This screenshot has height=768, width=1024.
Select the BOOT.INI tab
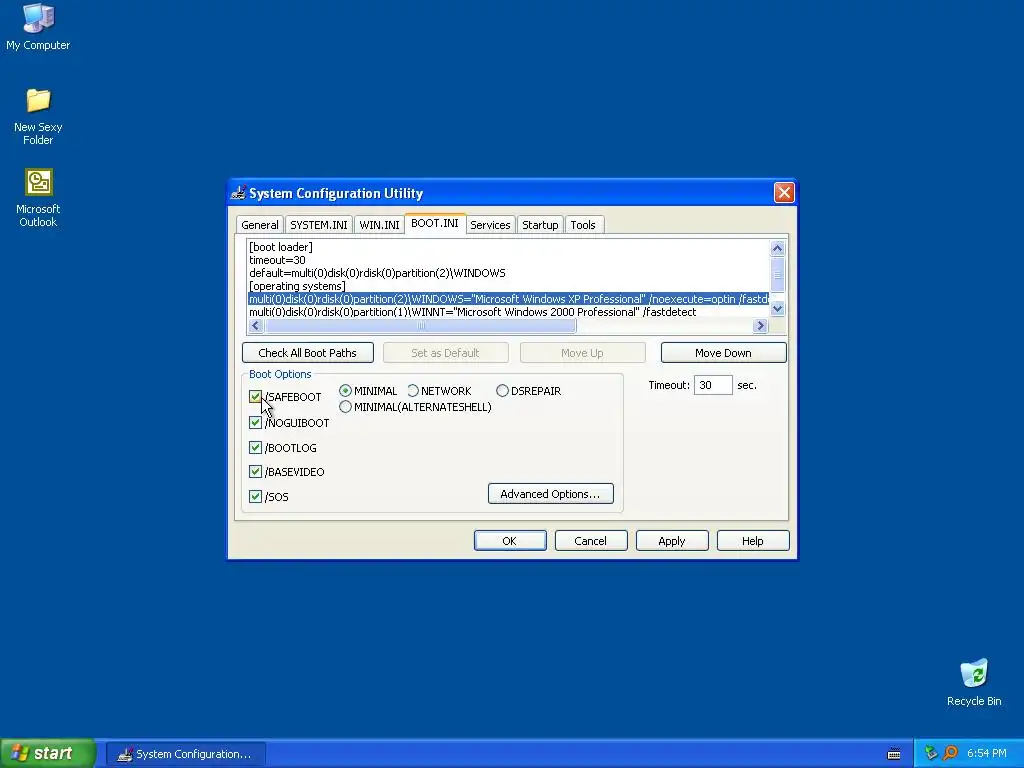434,223
